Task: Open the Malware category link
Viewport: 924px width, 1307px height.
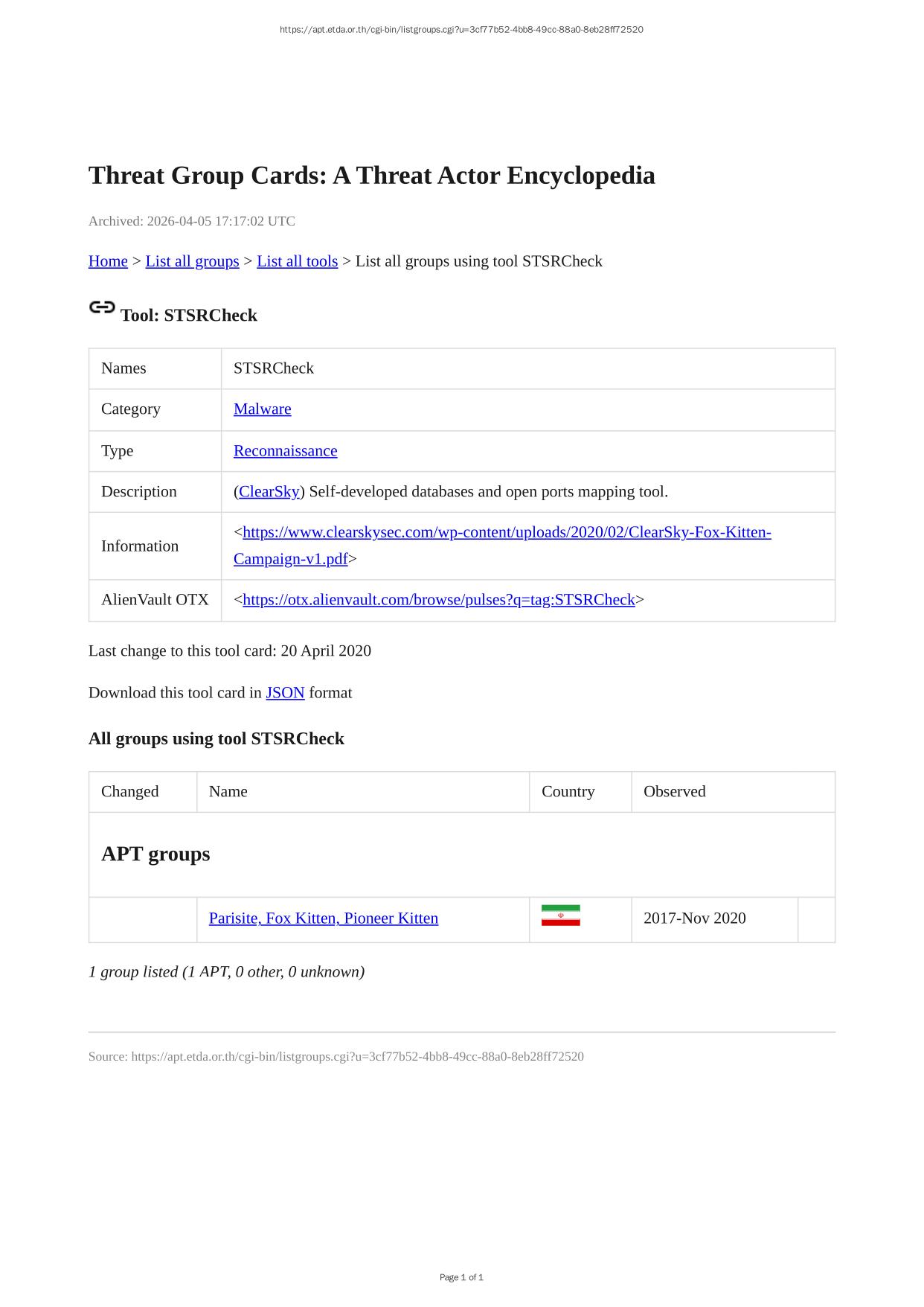Action: (262, 409)
